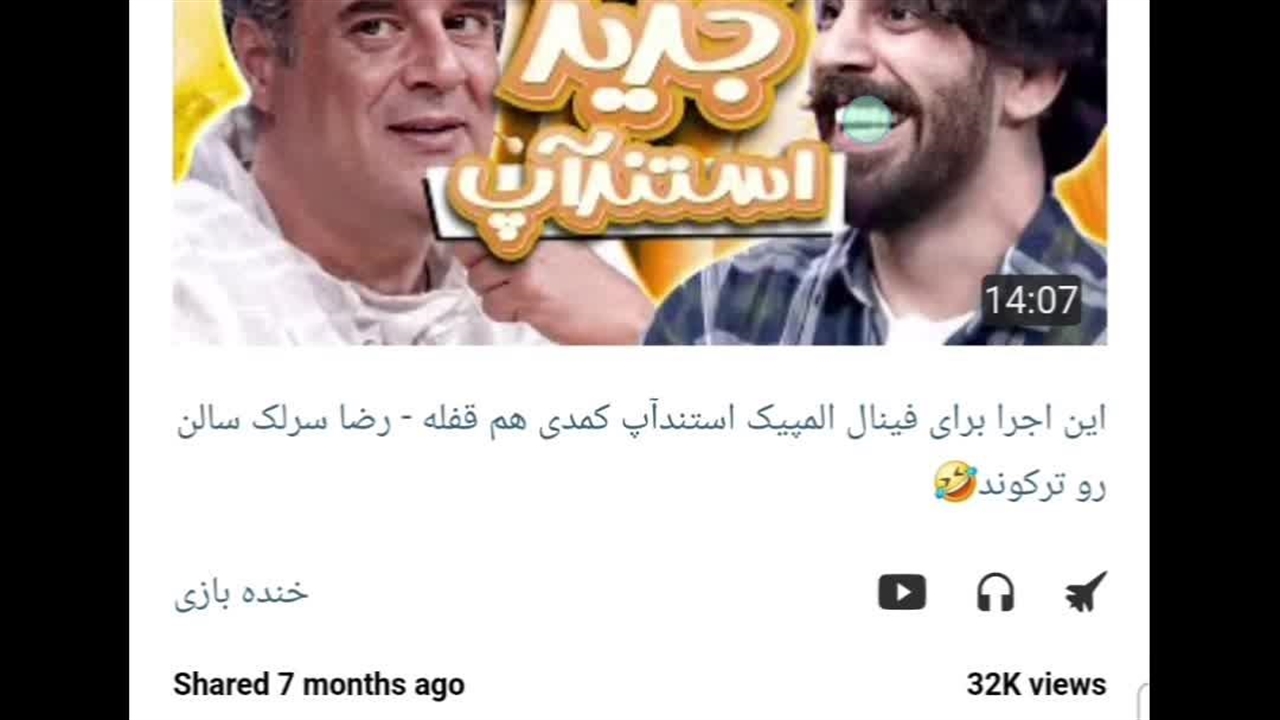Open the خنده بازی channel
The width and height of the screenshot is (1280, 720).
[242, 592]
